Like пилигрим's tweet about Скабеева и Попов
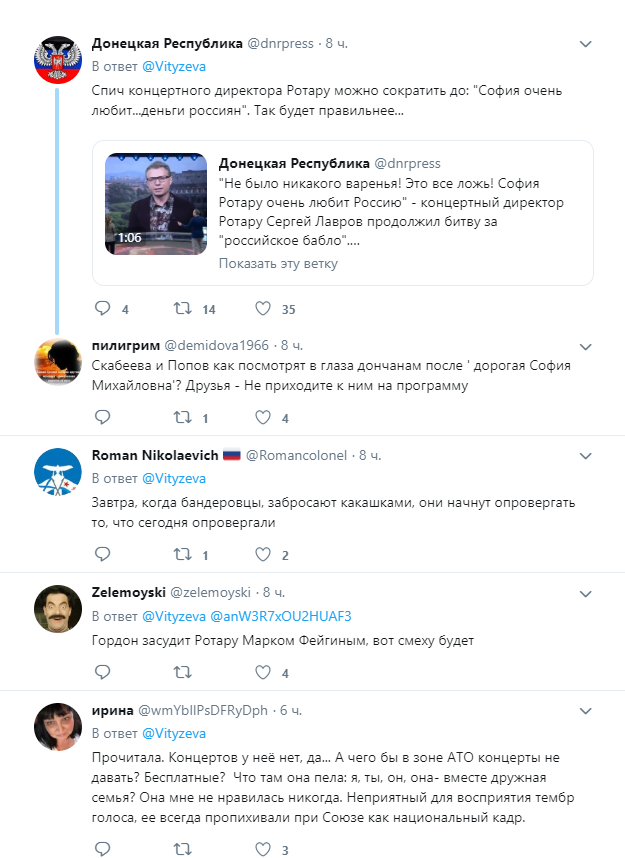Image resolution: width=625 pixels, height=858 pixels. pyautogui.click(x=263, y=418)
